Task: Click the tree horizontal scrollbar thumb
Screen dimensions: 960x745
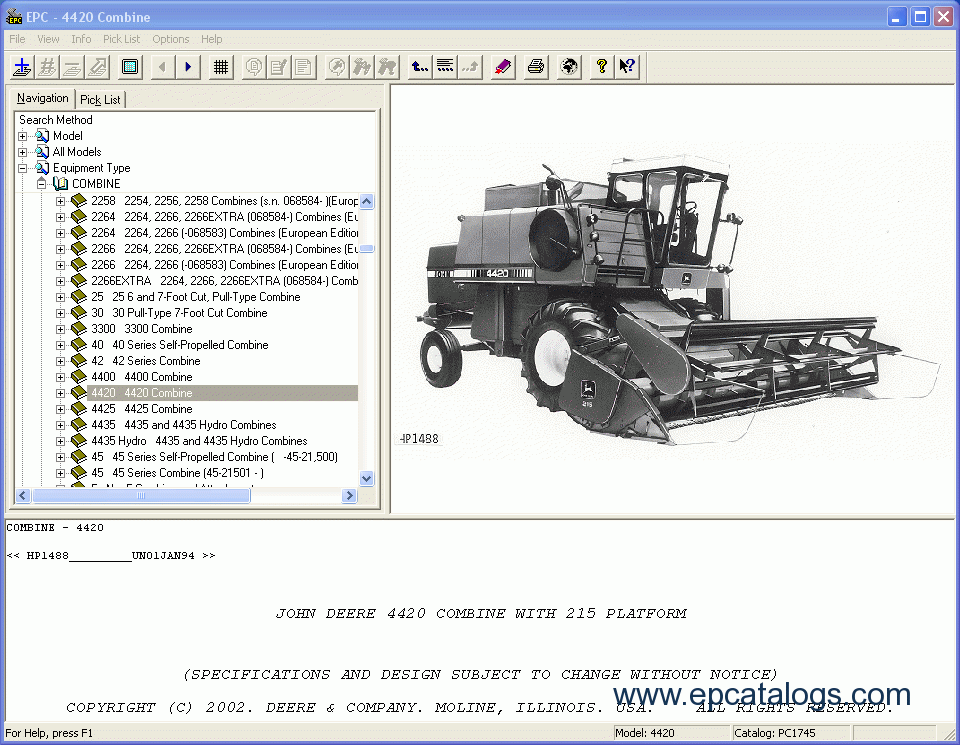Action: (x=141, y=495)
